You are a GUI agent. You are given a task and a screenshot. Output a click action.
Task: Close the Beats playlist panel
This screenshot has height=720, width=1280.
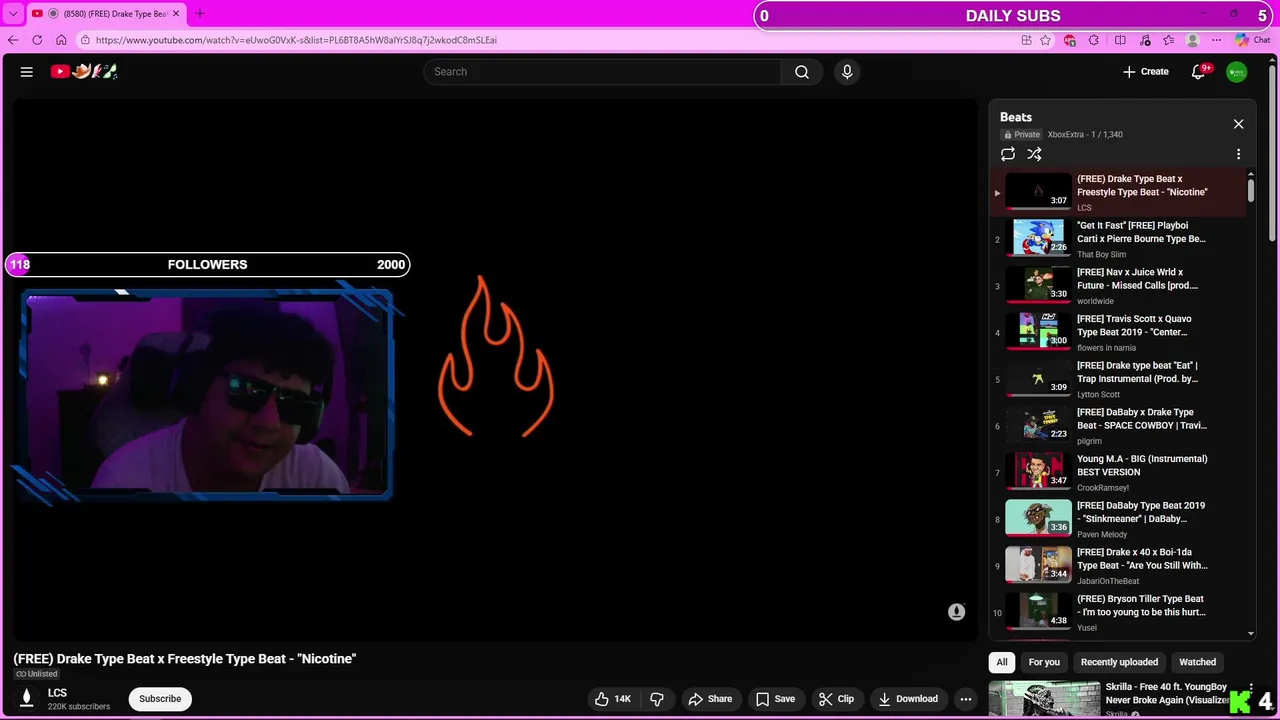1238,124
